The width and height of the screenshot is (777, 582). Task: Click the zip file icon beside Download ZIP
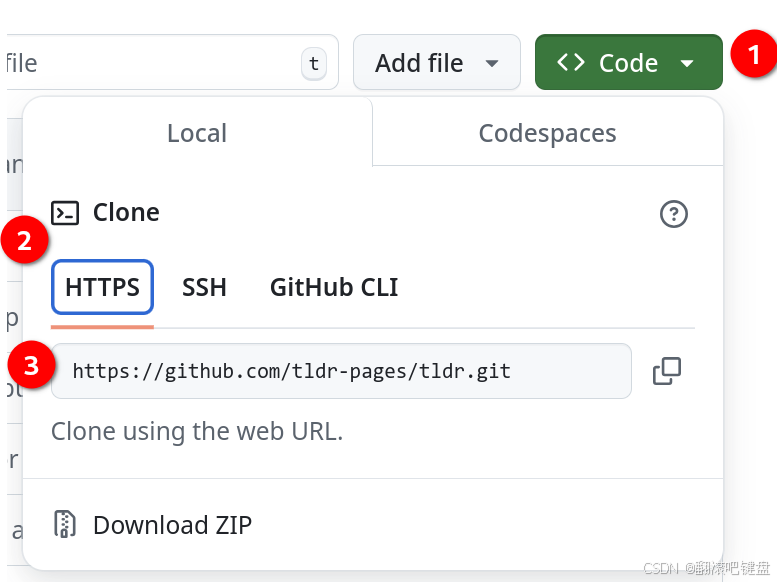pos(65,524)
